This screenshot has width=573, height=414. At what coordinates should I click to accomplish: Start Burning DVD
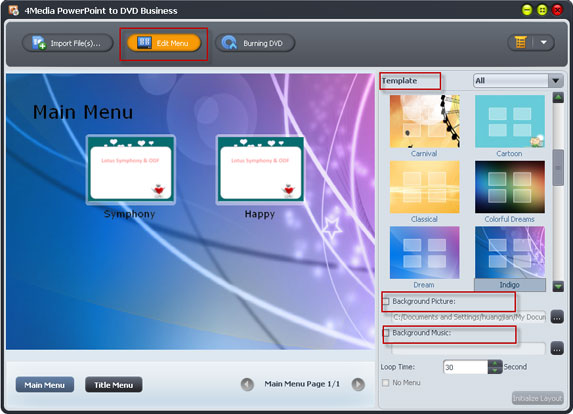coord(255,43)
